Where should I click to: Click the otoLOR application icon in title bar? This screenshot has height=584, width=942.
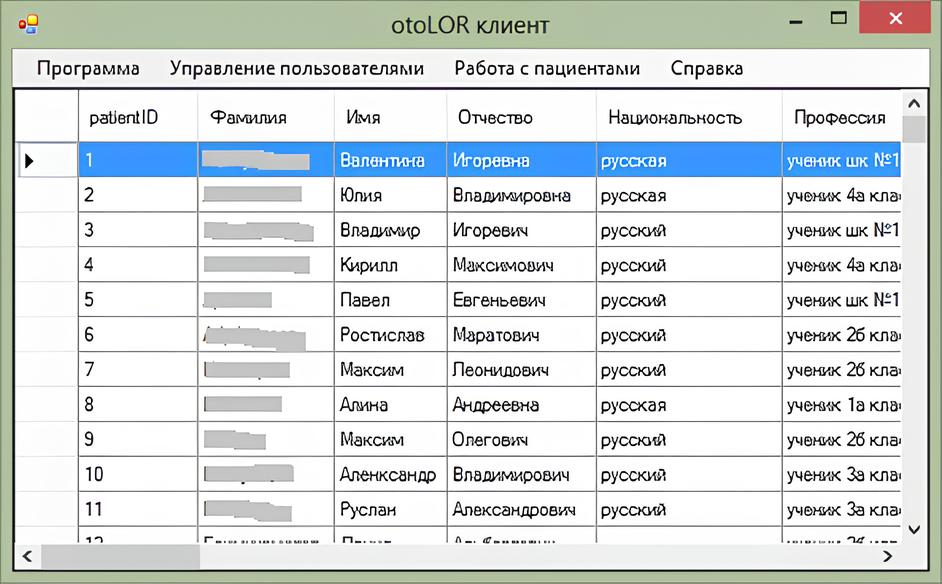[x=28, y=24]
